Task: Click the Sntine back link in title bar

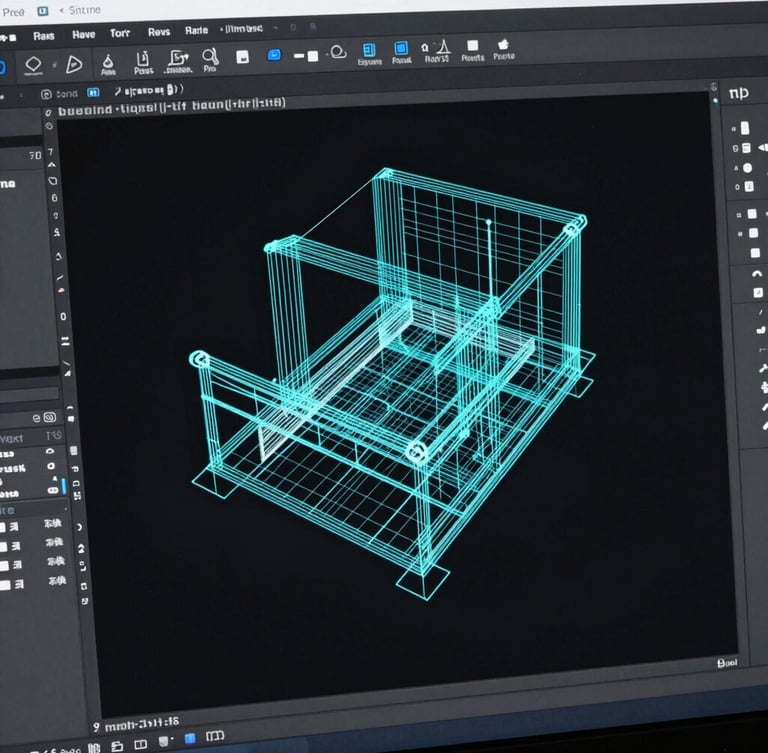Action: click(80, 10)
